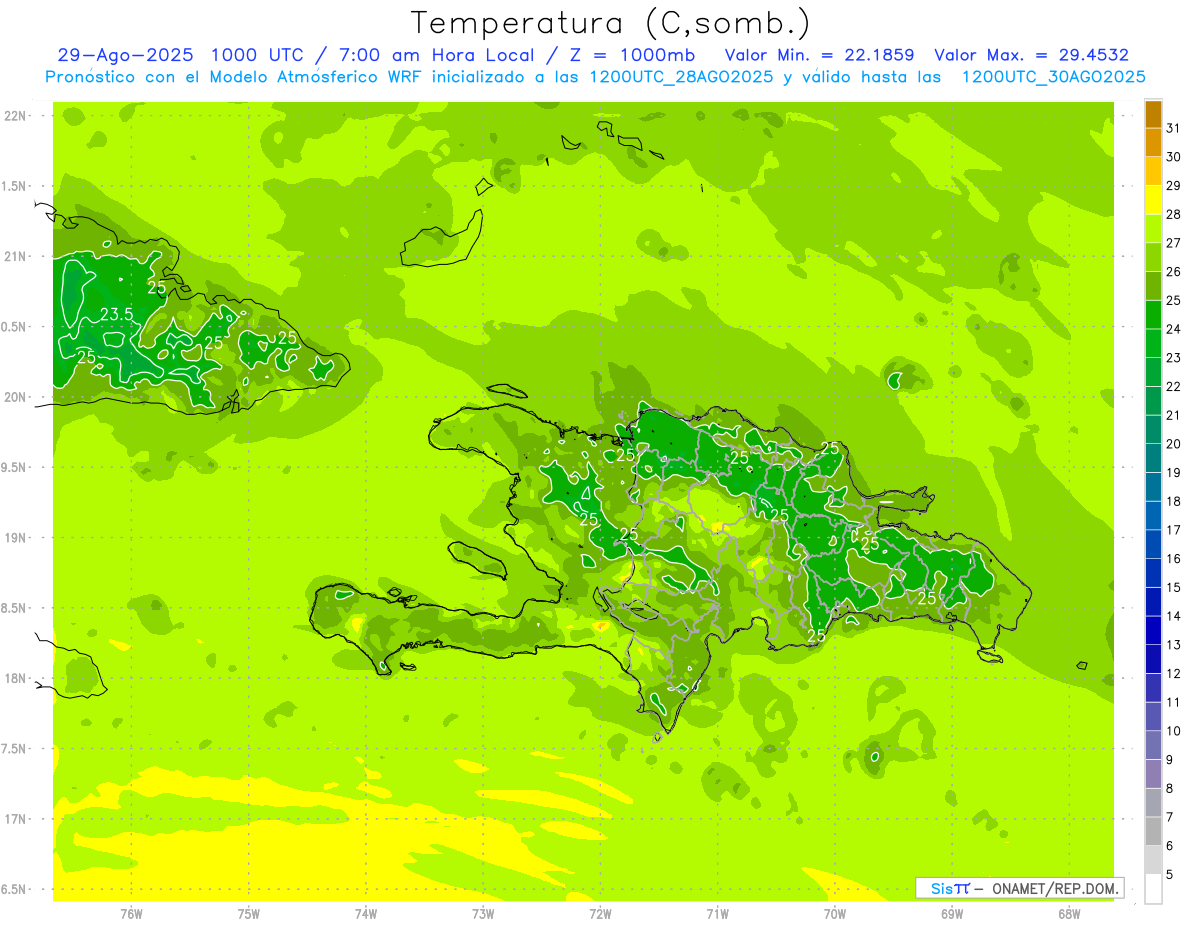This screenshot has height=927, width=1200.
Task: Click the "Temperatura (C,somb.)" chart title
Action: click(x=611, y=23)
